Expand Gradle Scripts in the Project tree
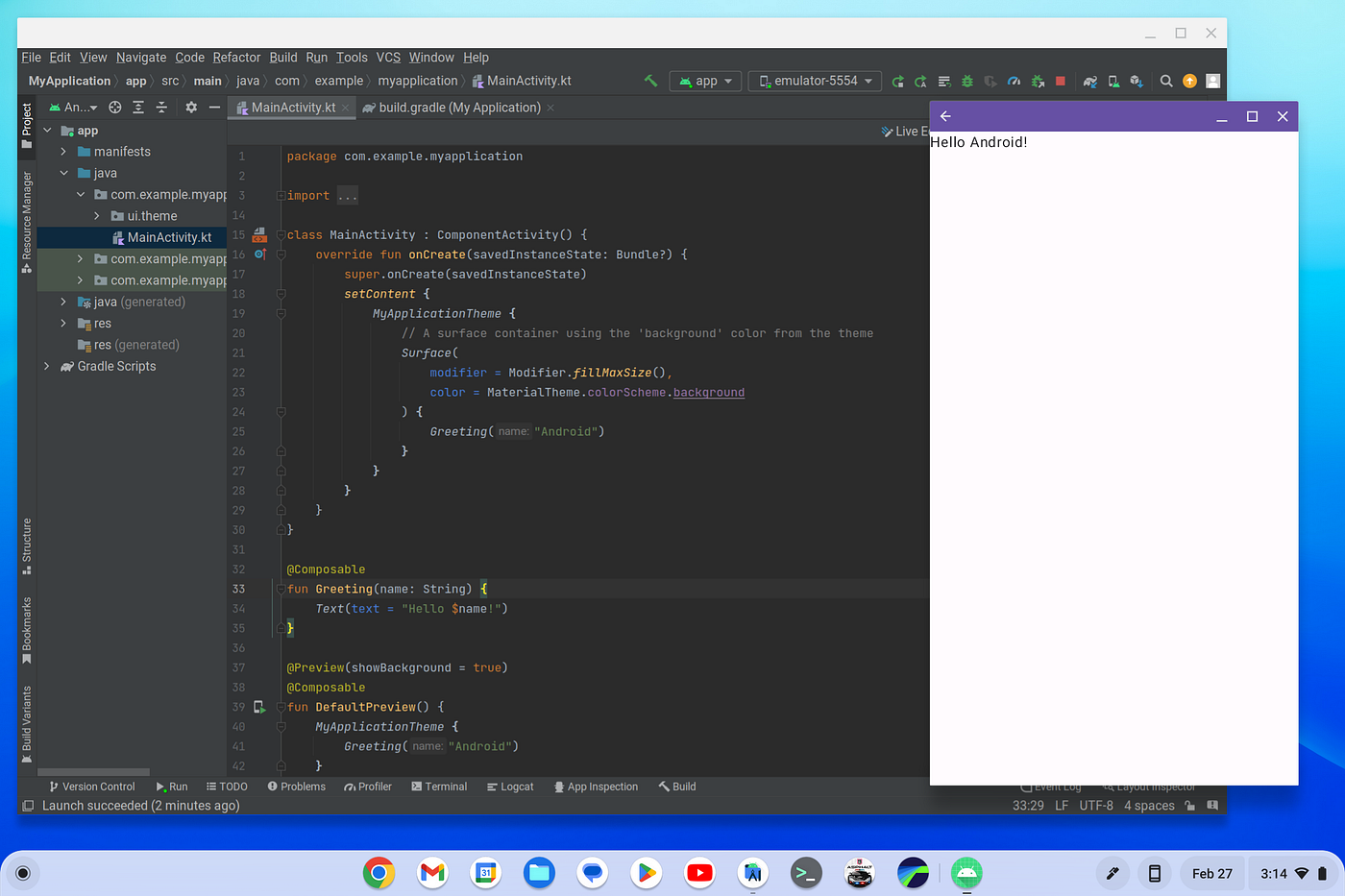This screenshot has width=1345, height=896. coord(46,366)
